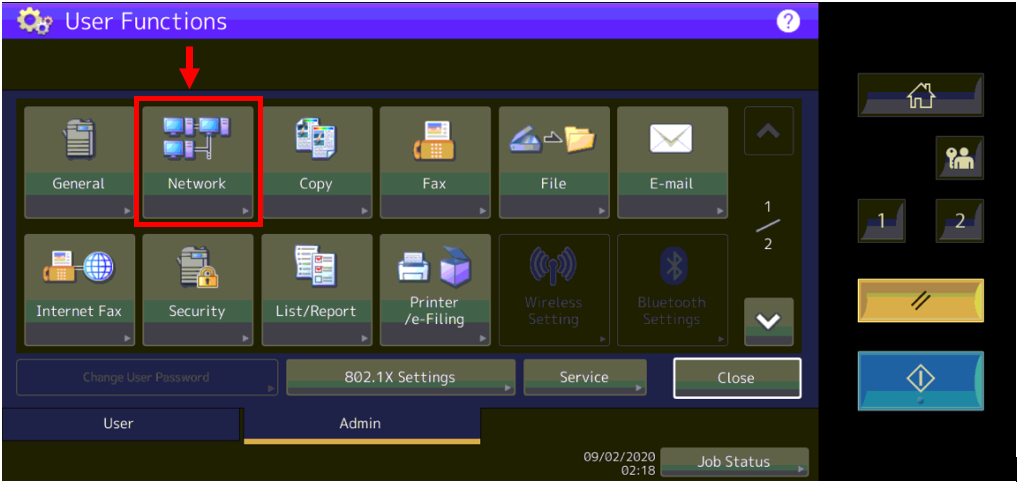Open Internet Fax settings
This screenshot has height=483, width=1018.
pyautogui.click(x=78, y=289)
